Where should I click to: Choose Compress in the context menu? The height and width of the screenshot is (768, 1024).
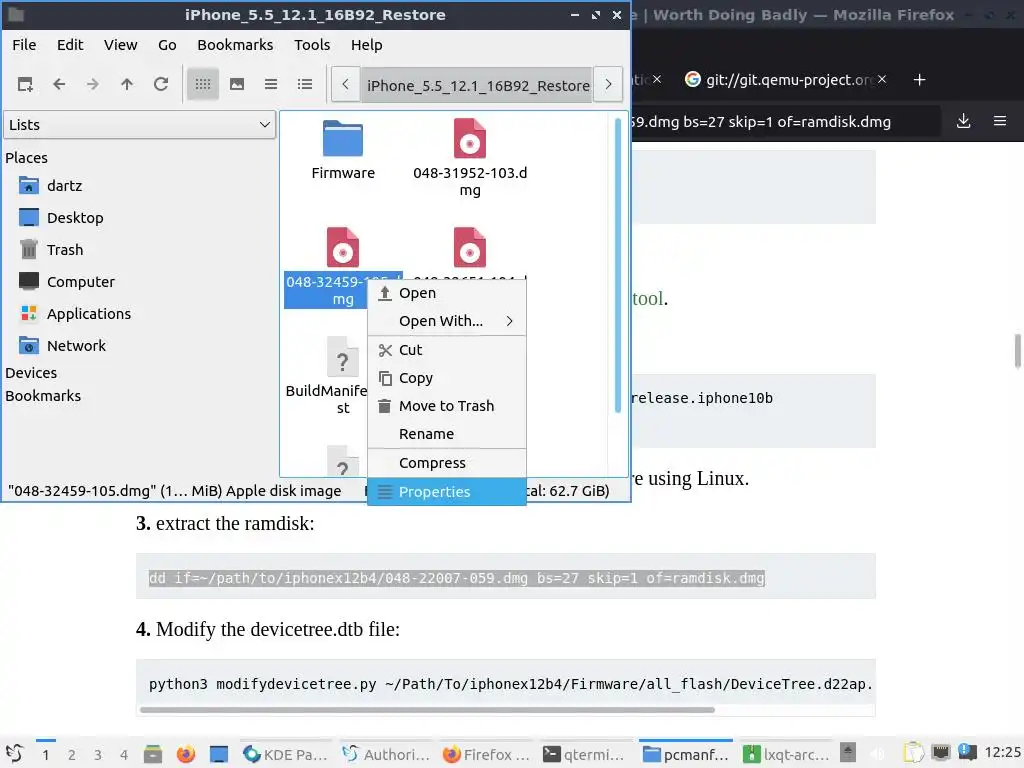point(447,463)
